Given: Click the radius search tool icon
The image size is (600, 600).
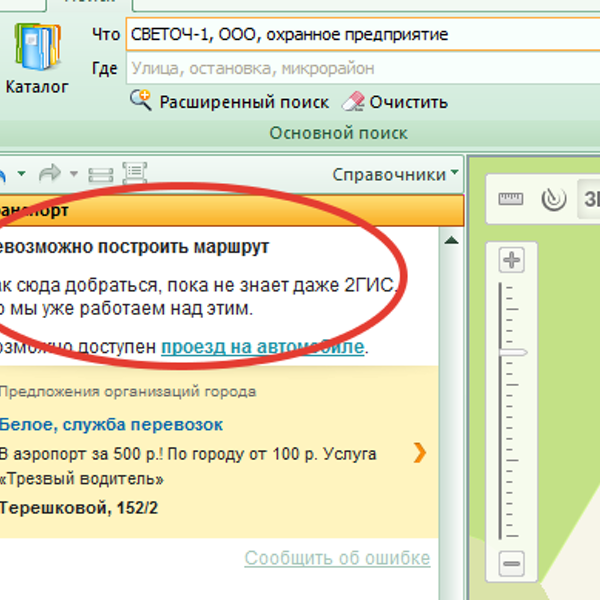Looking at the screenshot, I should tap(554, 199).
